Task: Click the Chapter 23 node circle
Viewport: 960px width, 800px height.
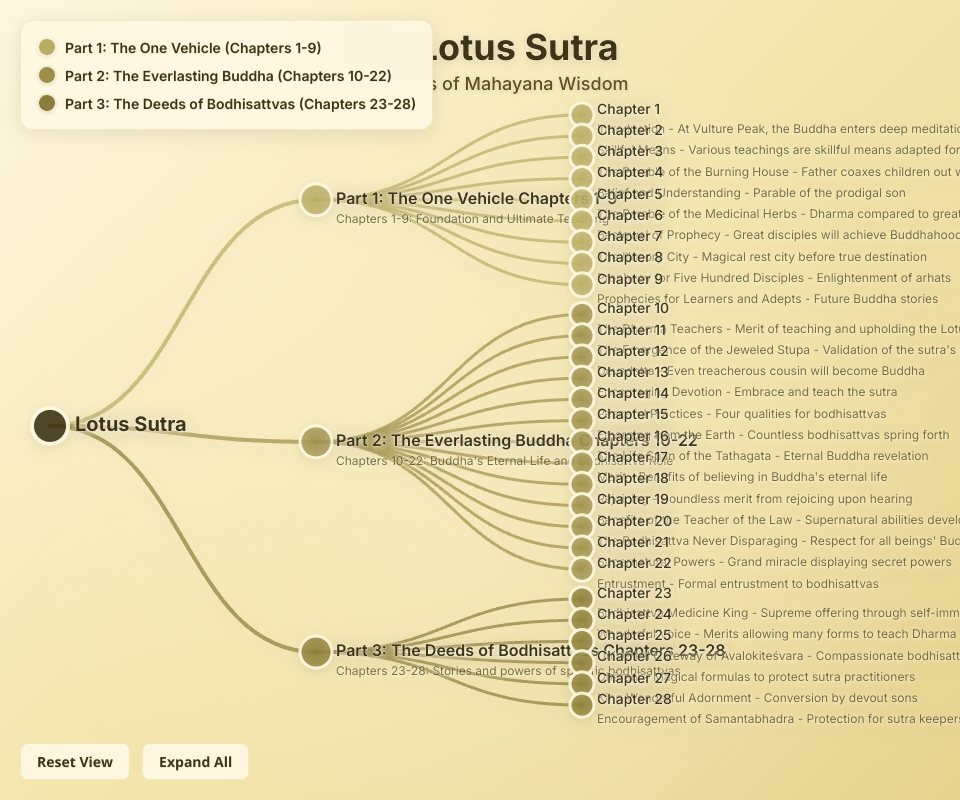Action: pos(582,598)
